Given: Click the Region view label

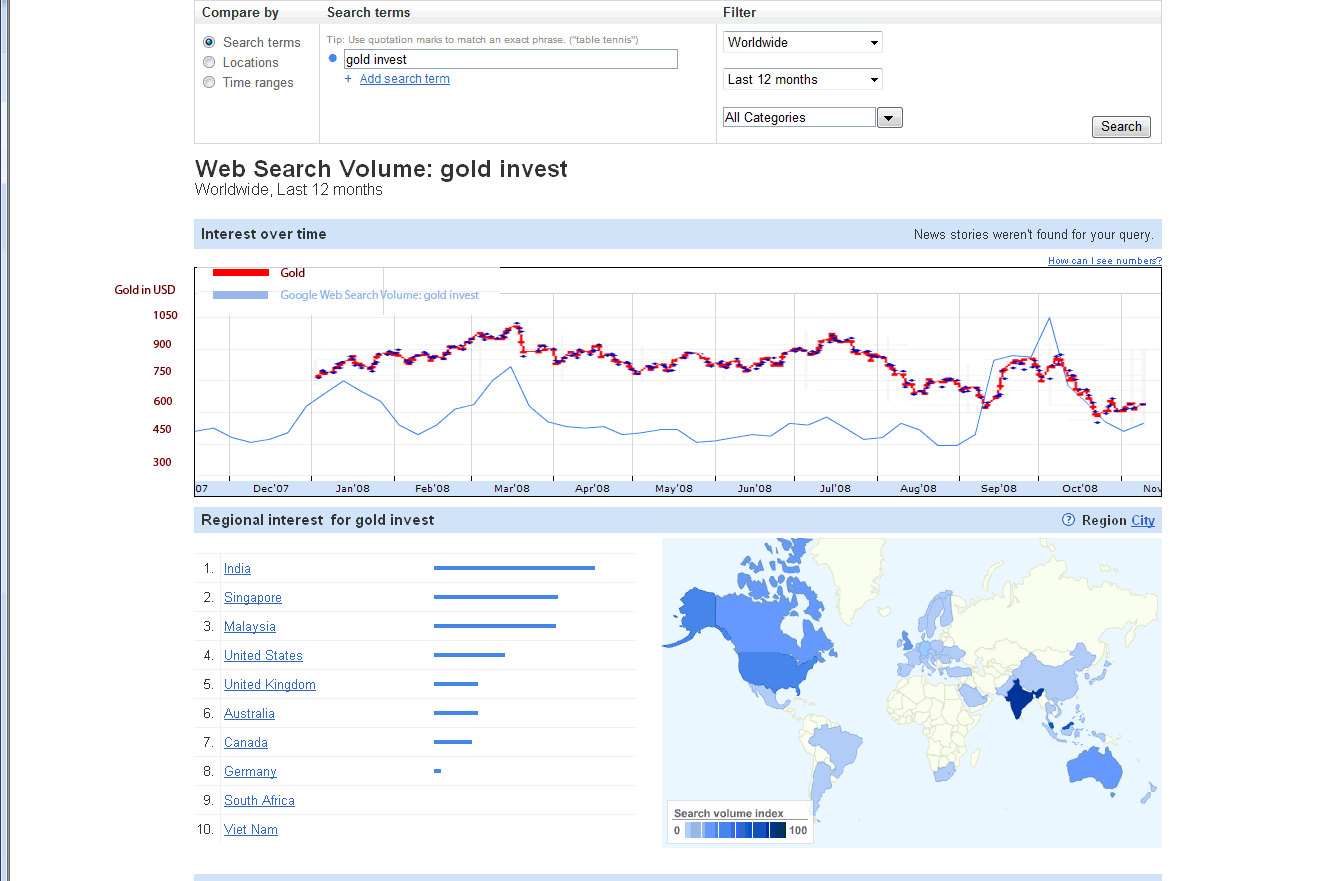Looking at the screenshot, I should [1104, 521].
